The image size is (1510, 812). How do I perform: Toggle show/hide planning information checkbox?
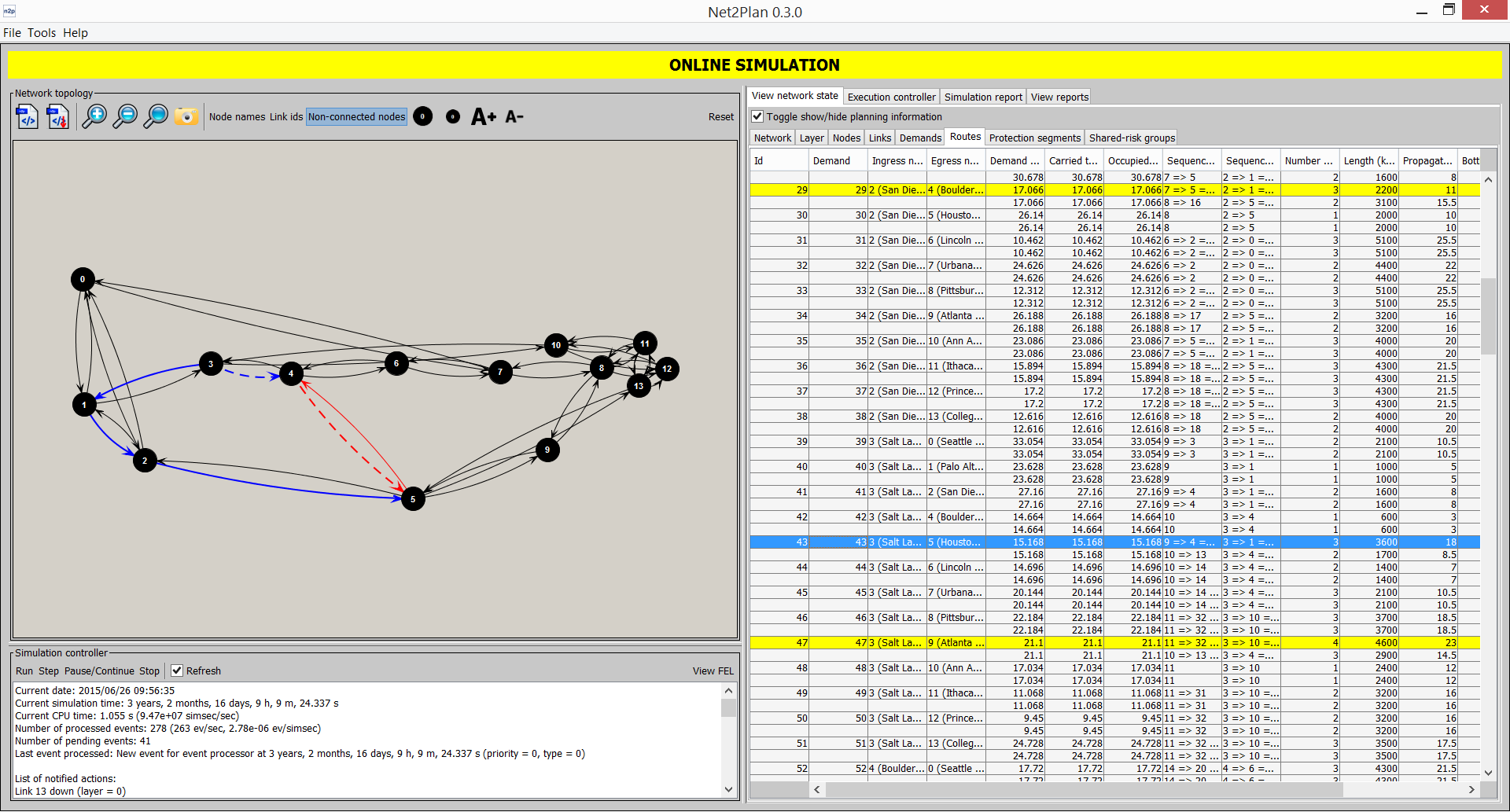coord(757,116)
